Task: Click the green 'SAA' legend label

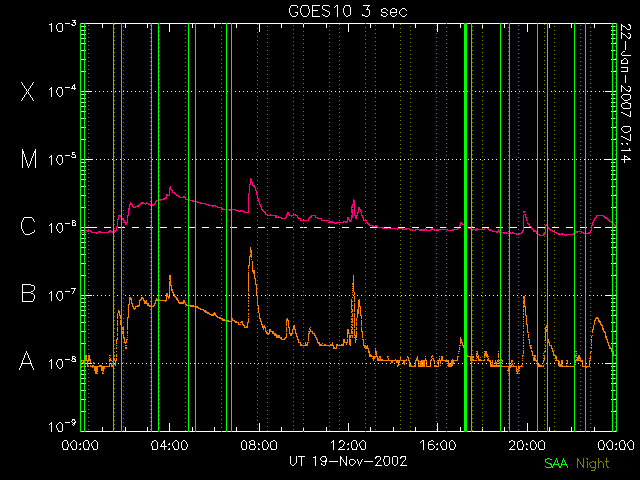Action: pyautogui.click(x=556, y=463)
